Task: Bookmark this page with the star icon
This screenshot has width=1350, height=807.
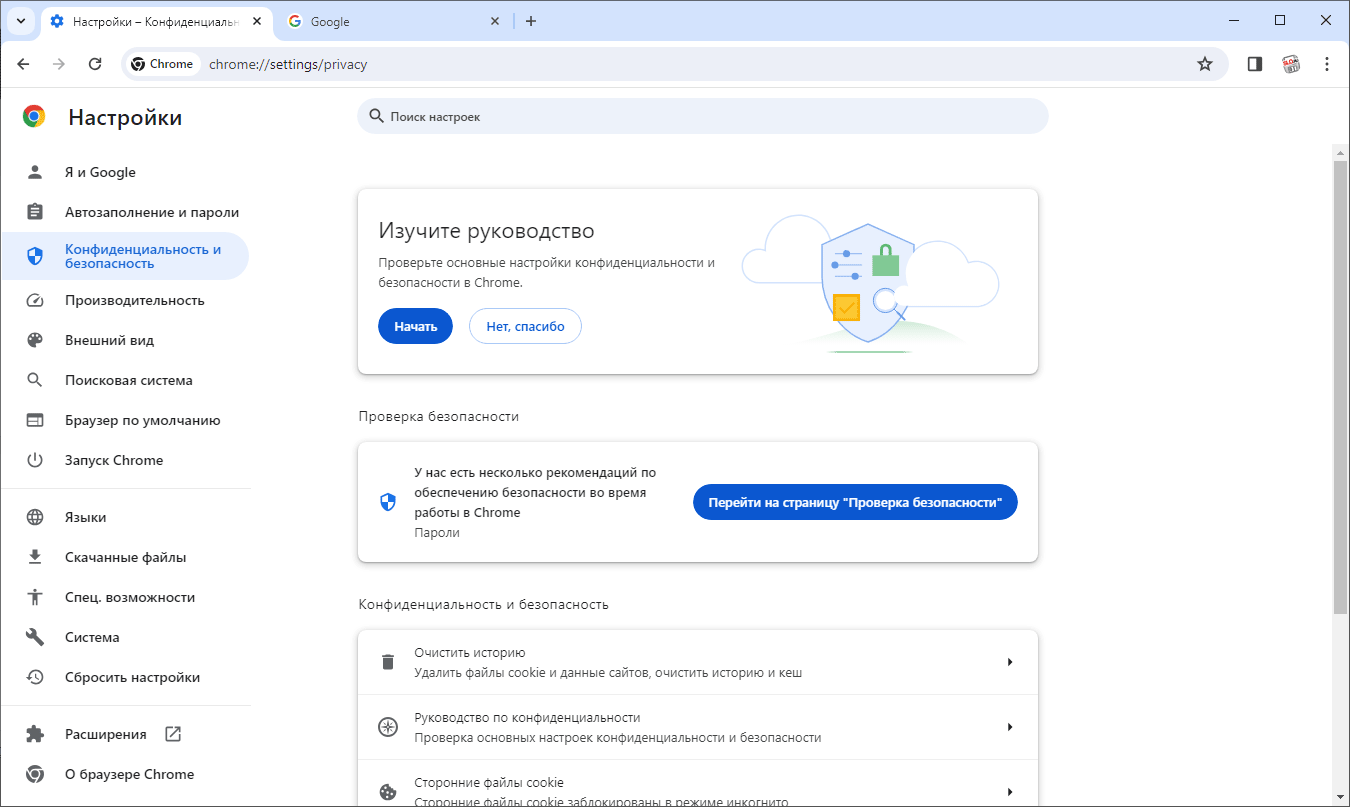Action: 1205,64
